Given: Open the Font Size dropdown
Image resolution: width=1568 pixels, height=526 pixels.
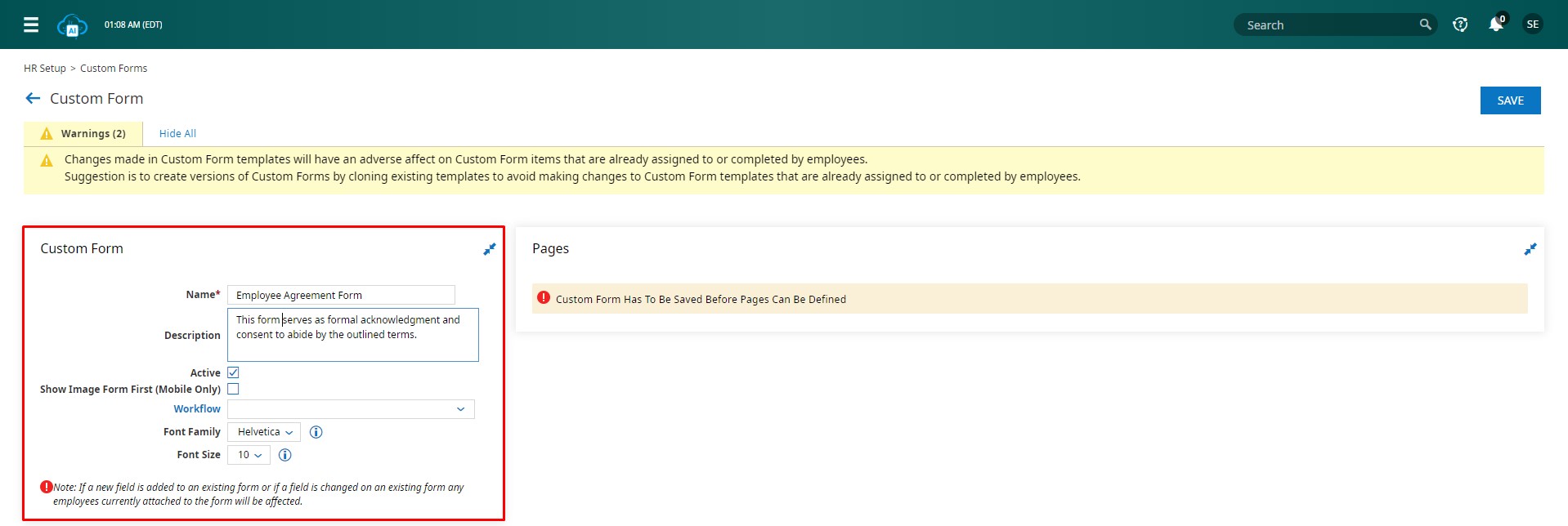Looking at the screenshot, I should (x=249, y=455).
